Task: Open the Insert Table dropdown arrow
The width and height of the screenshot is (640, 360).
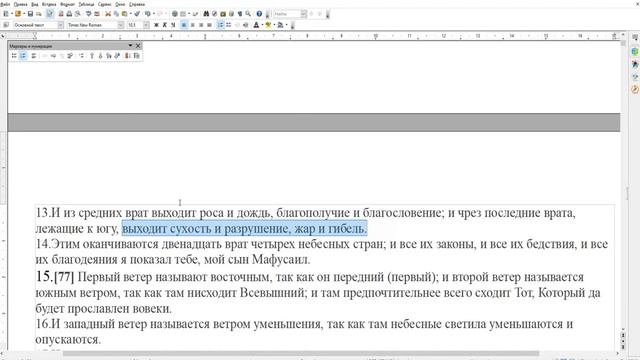Action: [189, 14]
